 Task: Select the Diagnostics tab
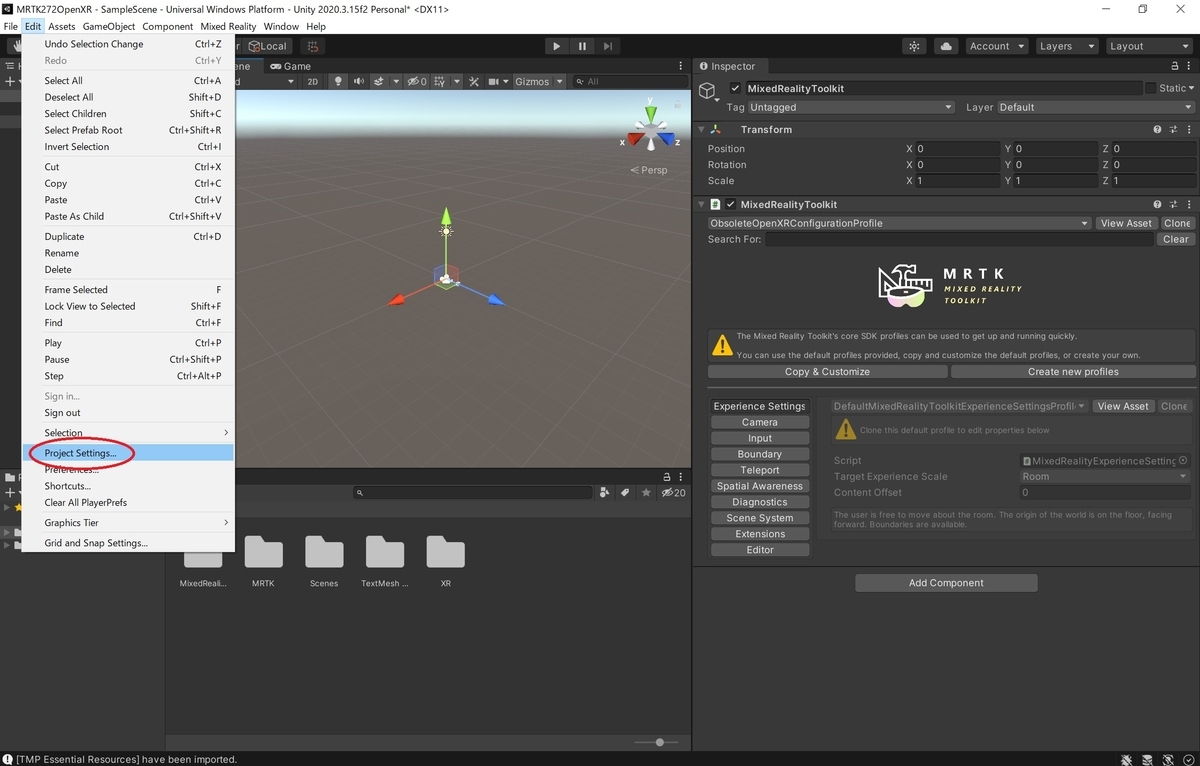[760, 502]
